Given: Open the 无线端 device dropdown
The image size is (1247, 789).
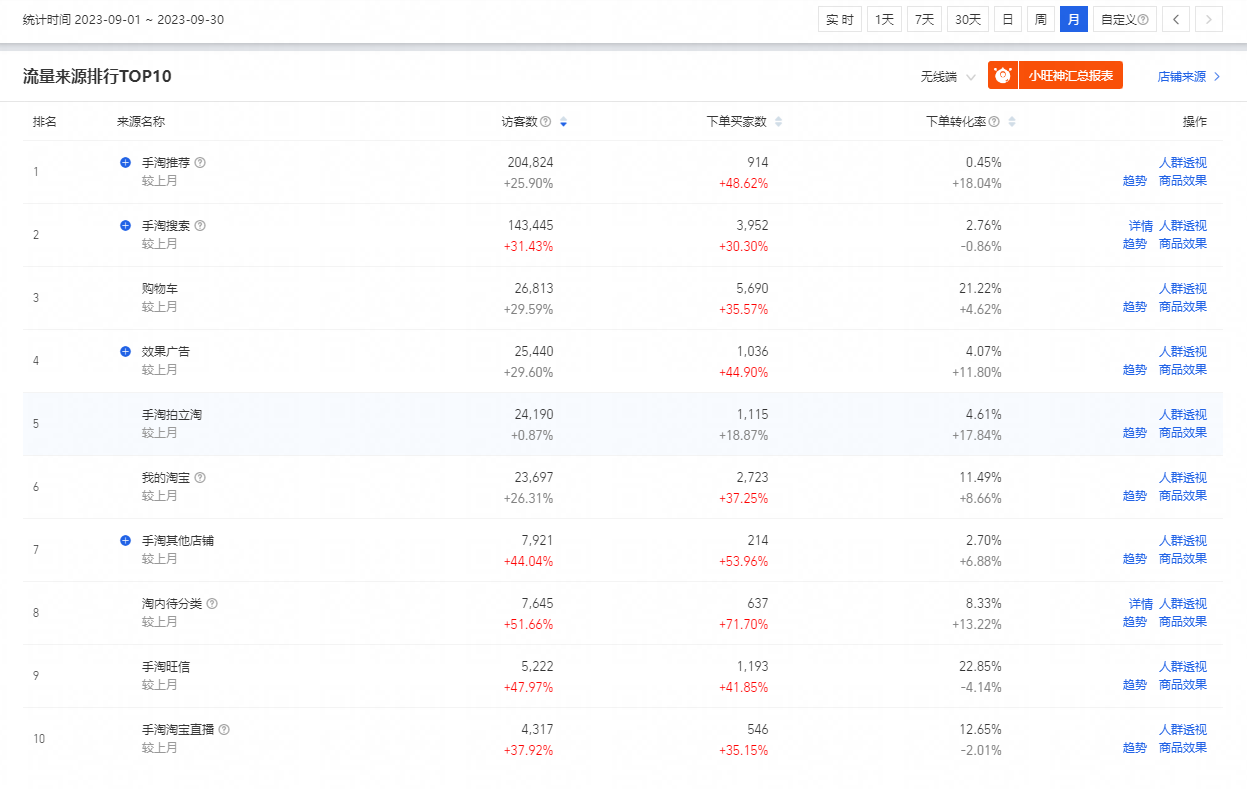Looking at the screenshot, I should 947,77.
